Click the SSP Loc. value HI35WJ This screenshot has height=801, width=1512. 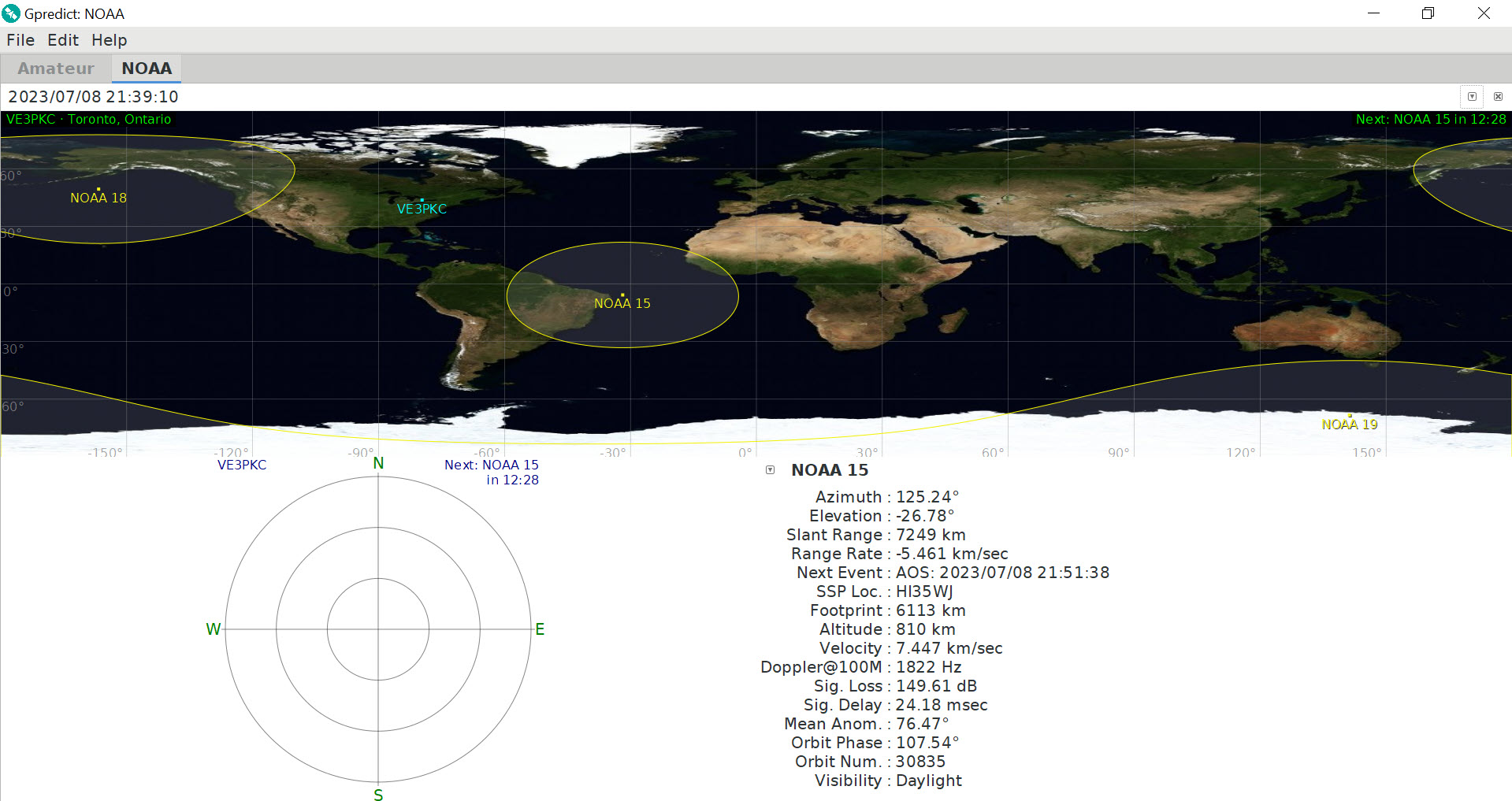click(924, 591)
